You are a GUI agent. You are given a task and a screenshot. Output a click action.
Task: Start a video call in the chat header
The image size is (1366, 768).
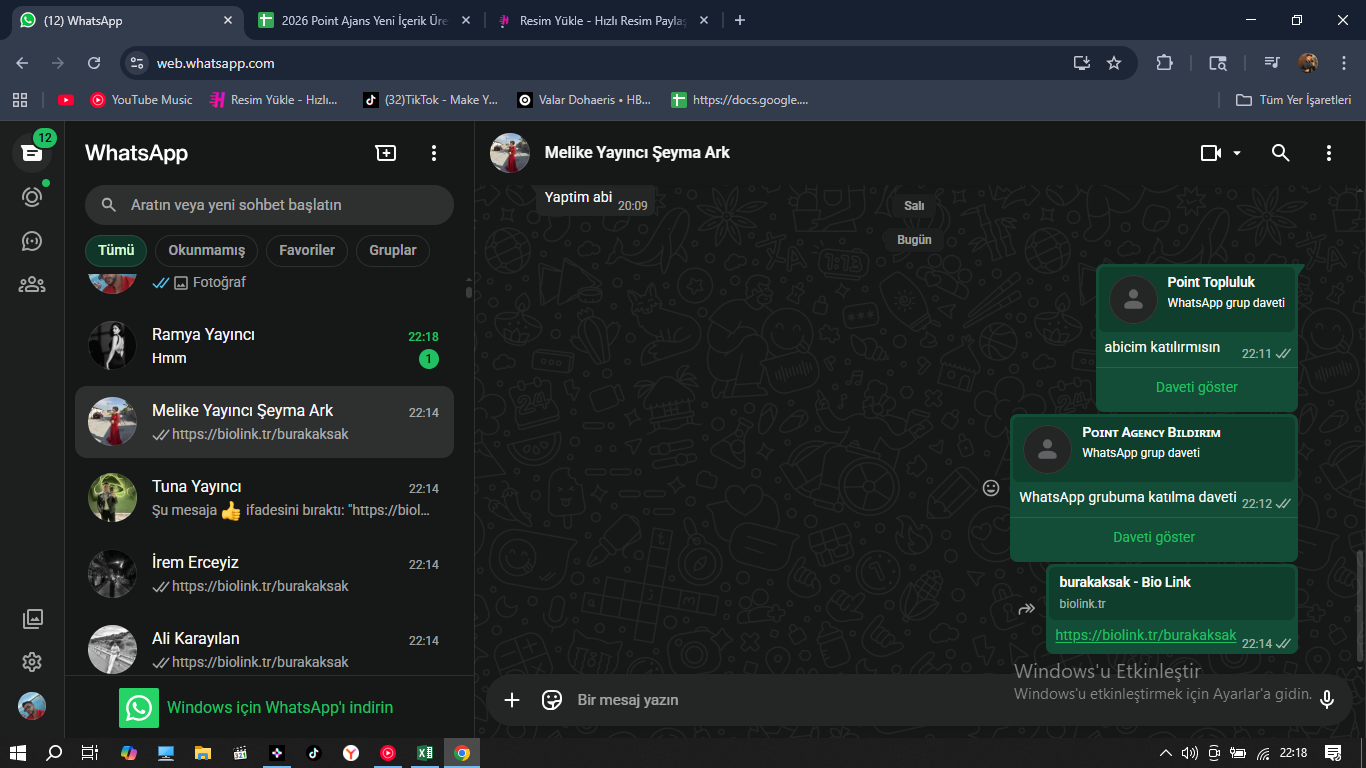click(x=1211, y=153)
